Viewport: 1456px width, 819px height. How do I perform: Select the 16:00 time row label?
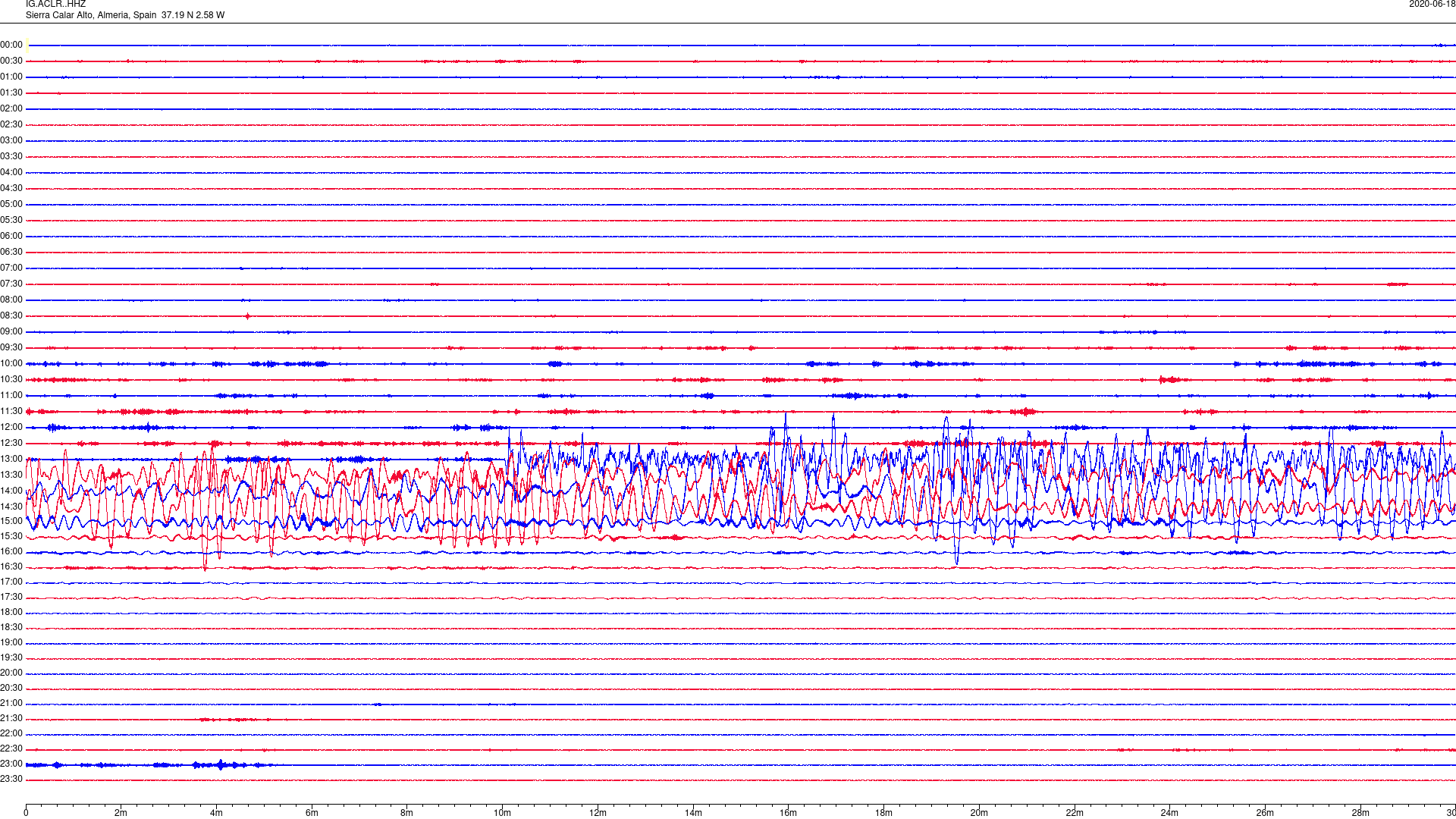point(11,551)
